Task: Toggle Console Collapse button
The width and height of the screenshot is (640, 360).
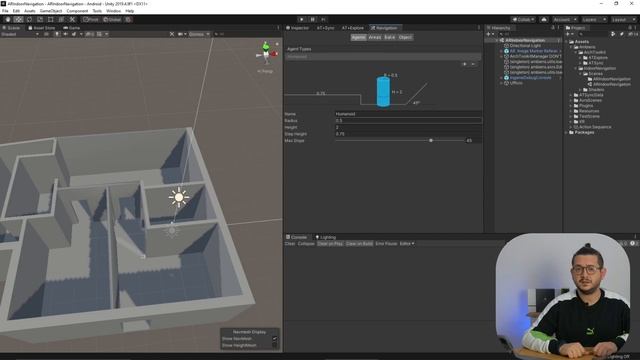Action: tap(306, 244)
